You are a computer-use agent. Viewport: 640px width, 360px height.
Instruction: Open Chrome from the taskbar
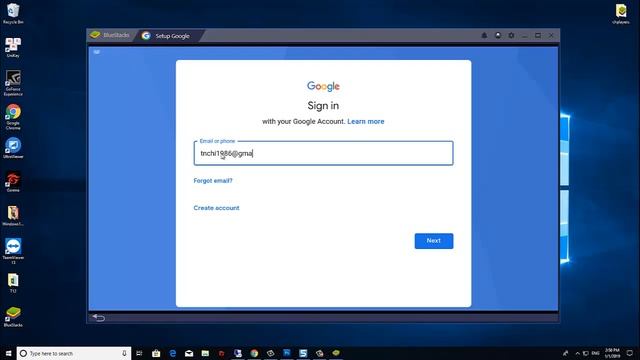tap(254, 353)
